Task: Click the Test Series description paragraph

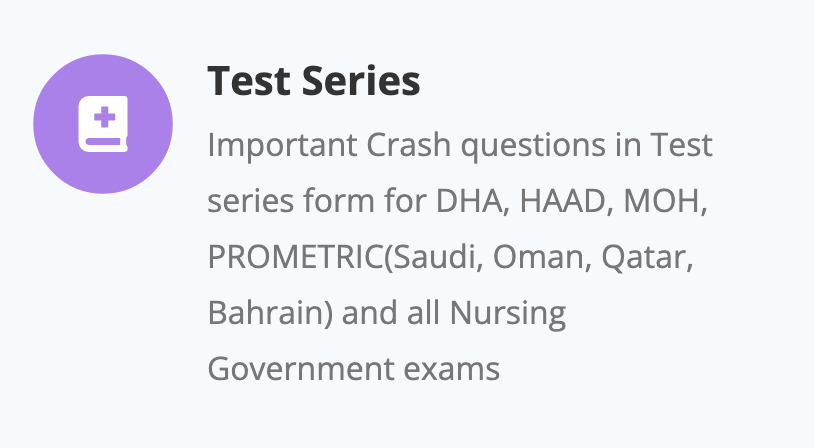Action: 460,257
